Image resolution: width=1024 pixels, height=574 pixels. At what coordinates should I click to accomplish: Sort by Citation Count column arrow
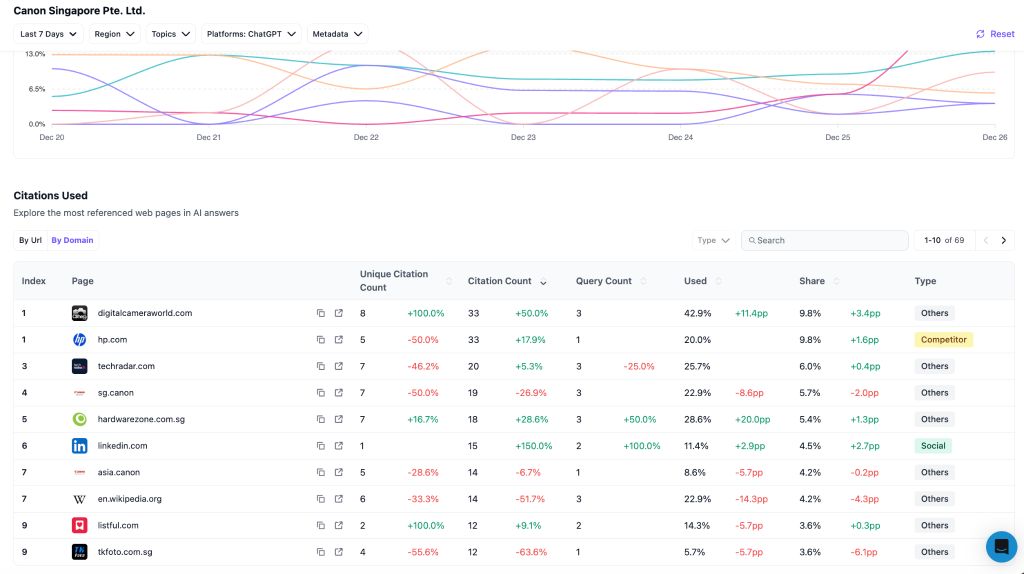pyautogui.click(x=543, y=282)
